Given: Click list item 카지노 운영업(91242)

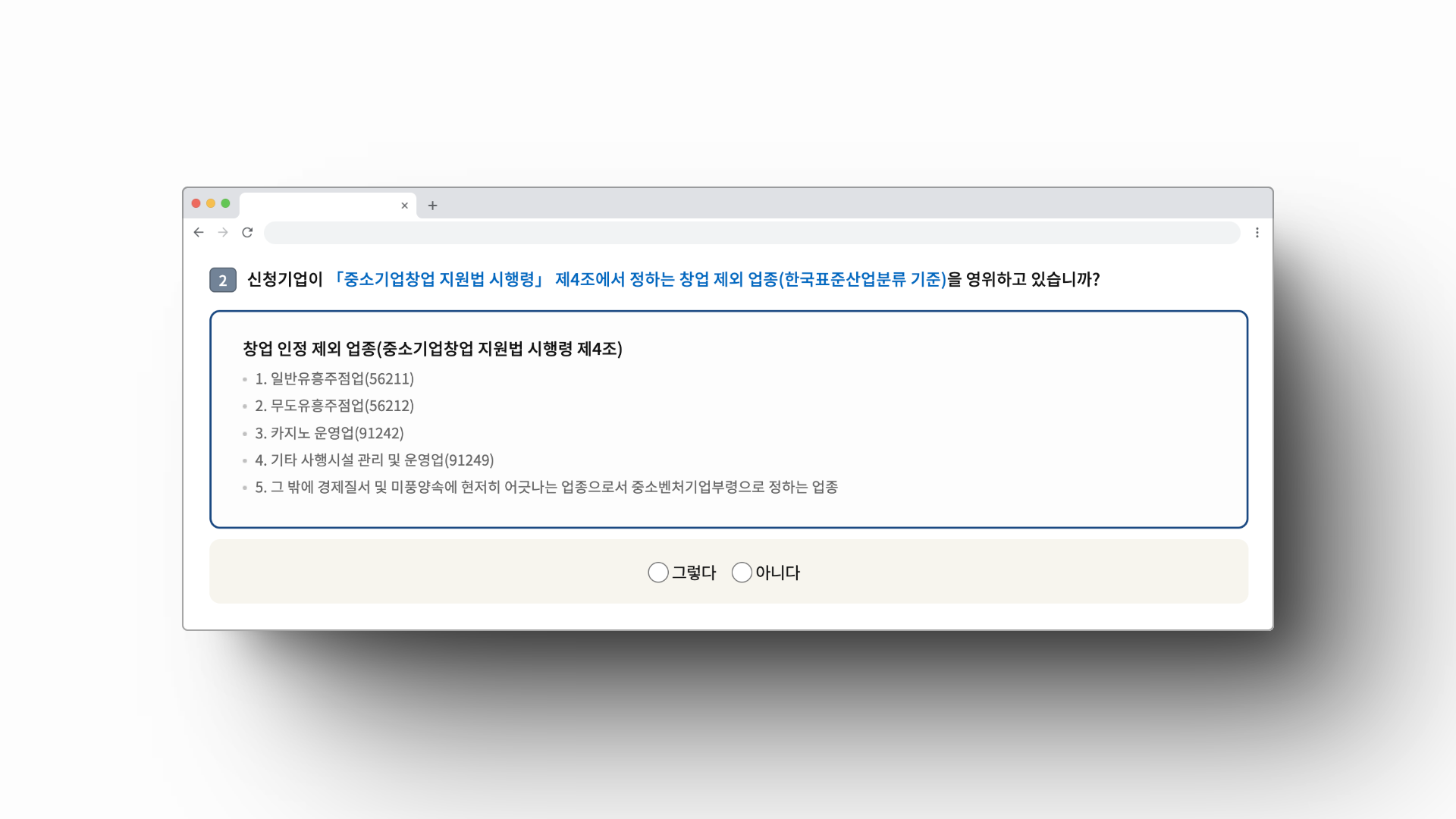Looking at the screenshot, I should [x=329, y=433].
